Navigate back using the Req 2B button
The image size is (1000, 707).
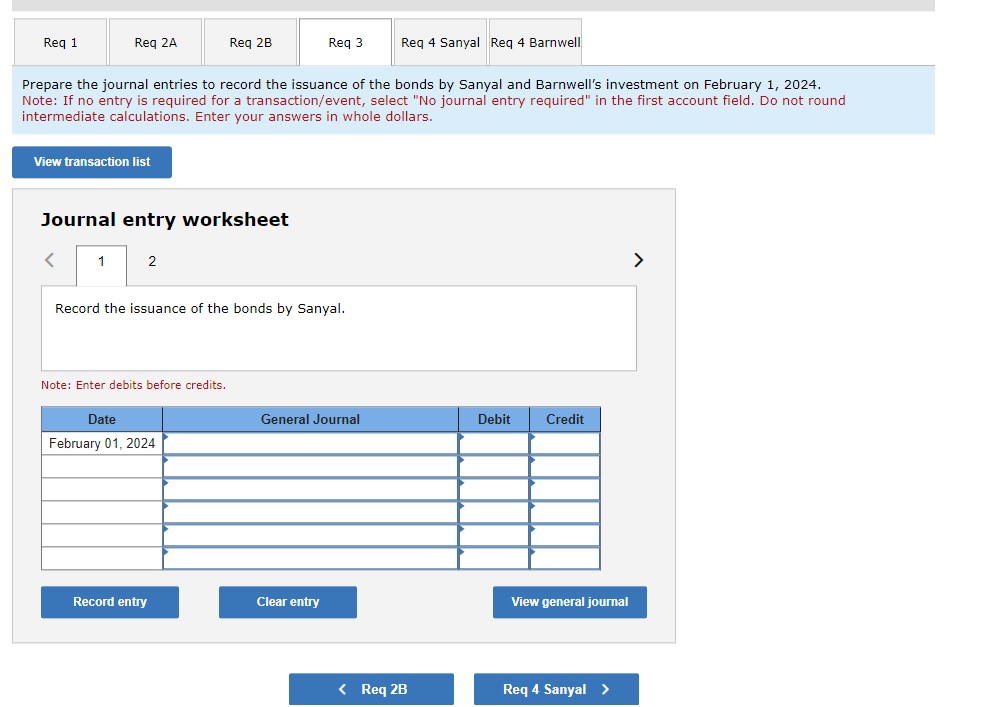(371, 689)
